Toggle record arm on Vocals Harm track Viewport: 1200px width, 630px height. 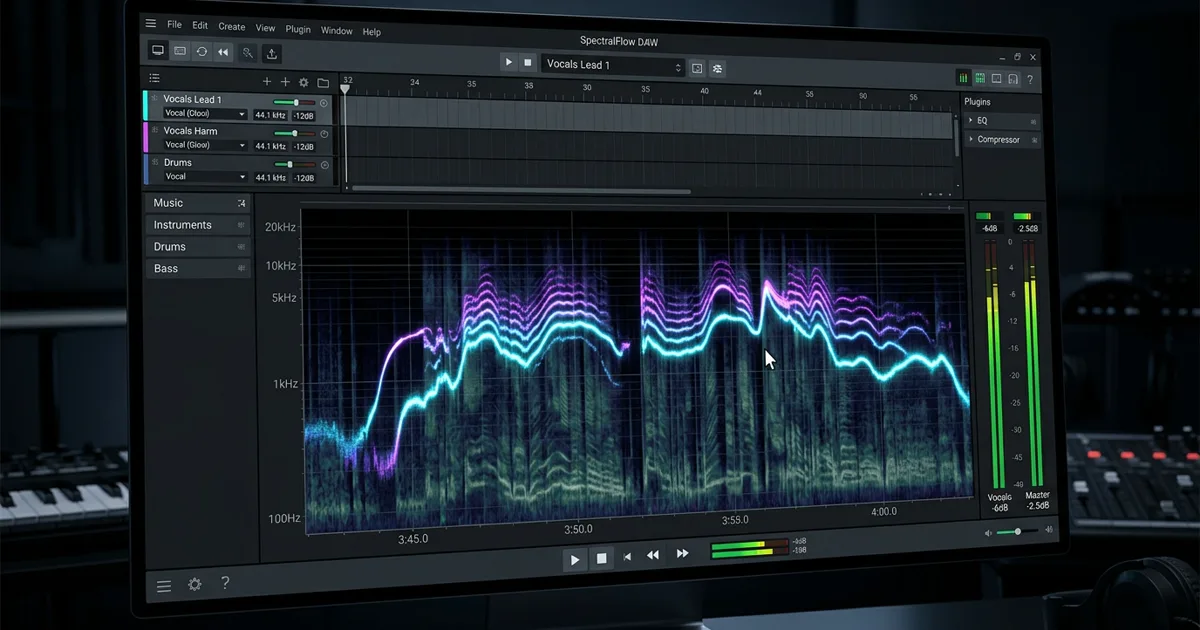(324, 133)
